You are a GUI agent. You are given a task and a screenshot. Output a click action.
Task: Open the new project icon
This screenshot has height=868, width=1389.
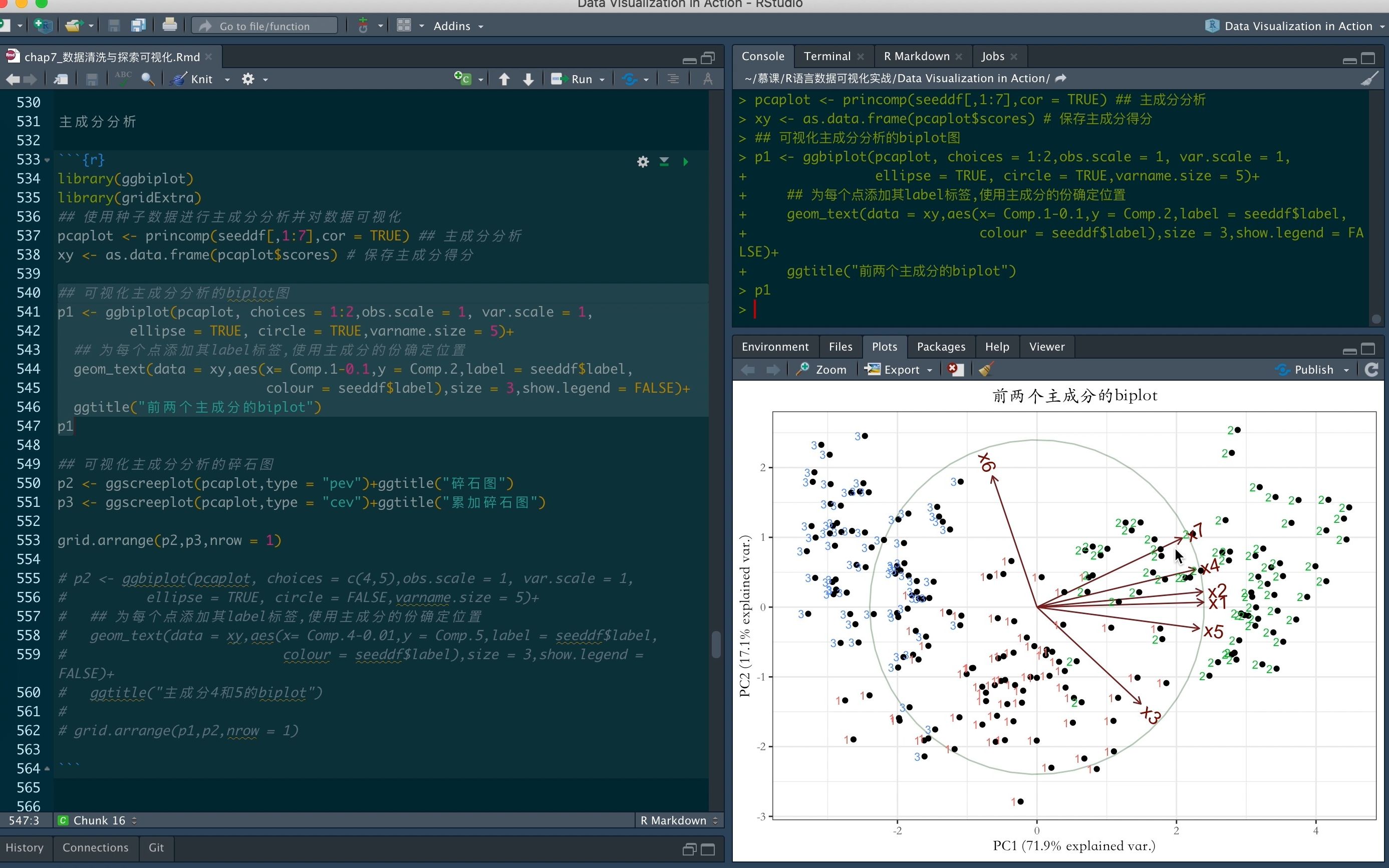43,25
